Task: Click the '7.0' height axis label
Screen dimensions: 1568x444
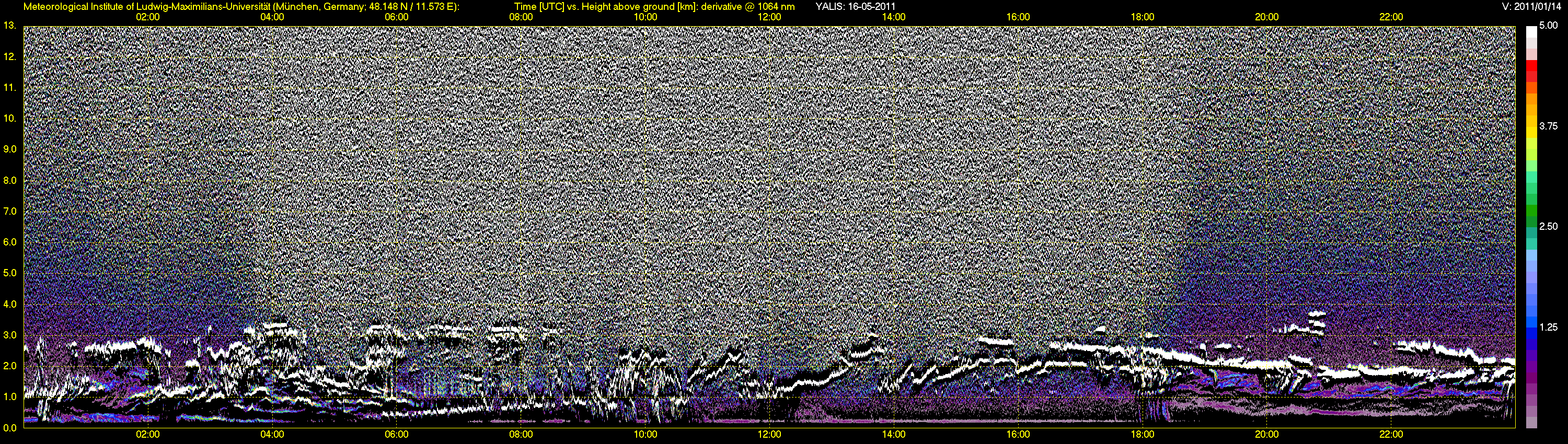Action: pos(10,211)
